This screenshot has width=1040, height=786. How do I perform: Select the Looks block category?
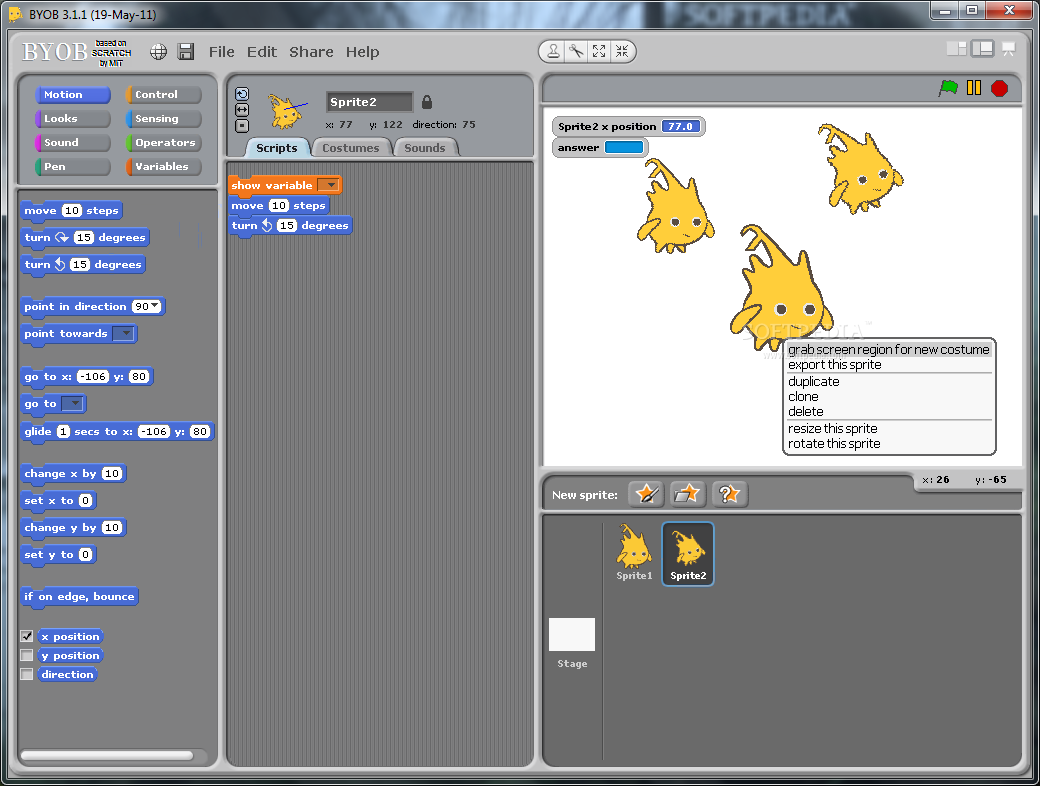pyautogui.click(x=72, y=119)
